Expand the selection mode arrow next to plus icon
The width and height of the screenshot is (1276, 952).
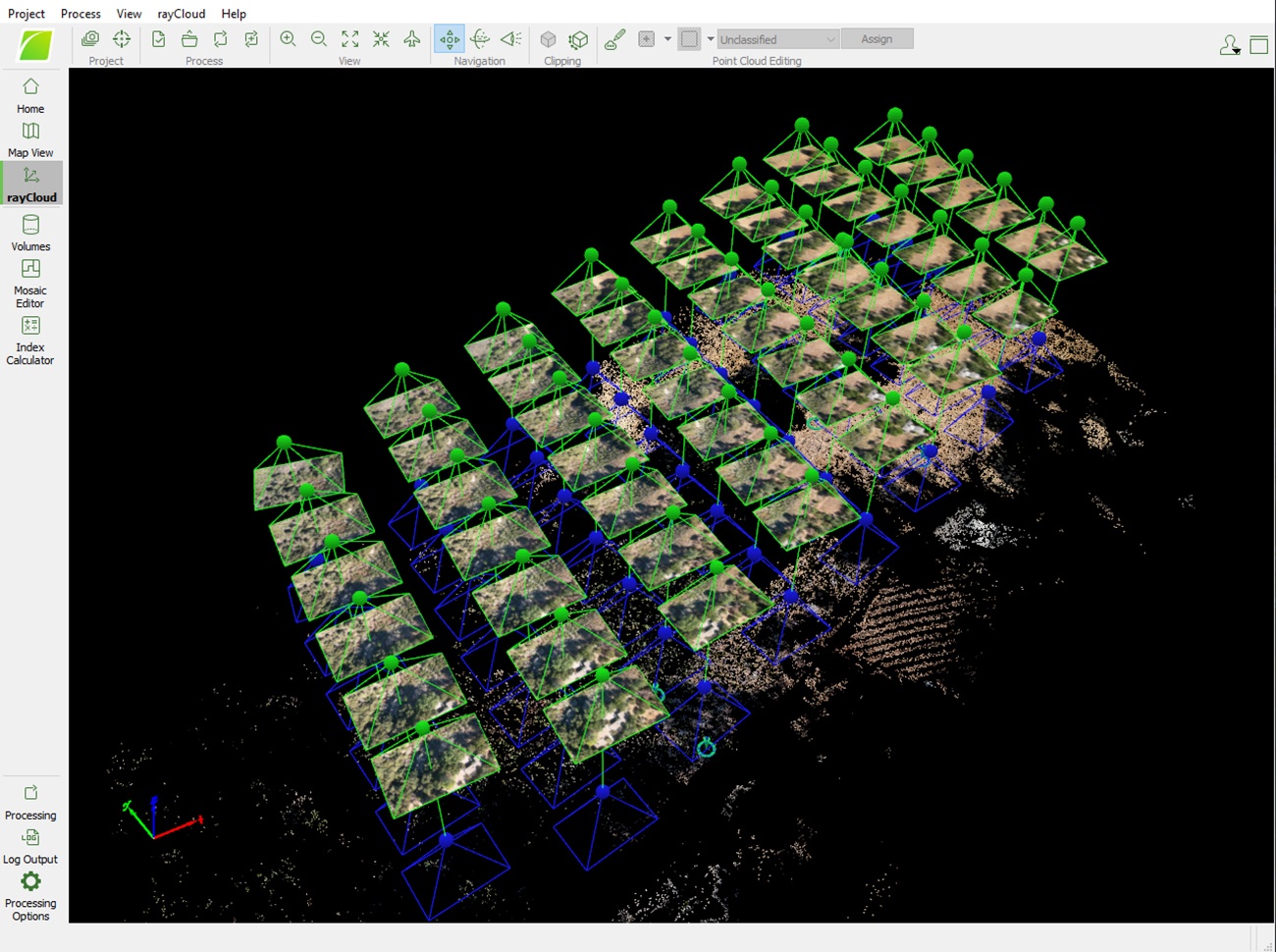[x=667, y=39]
